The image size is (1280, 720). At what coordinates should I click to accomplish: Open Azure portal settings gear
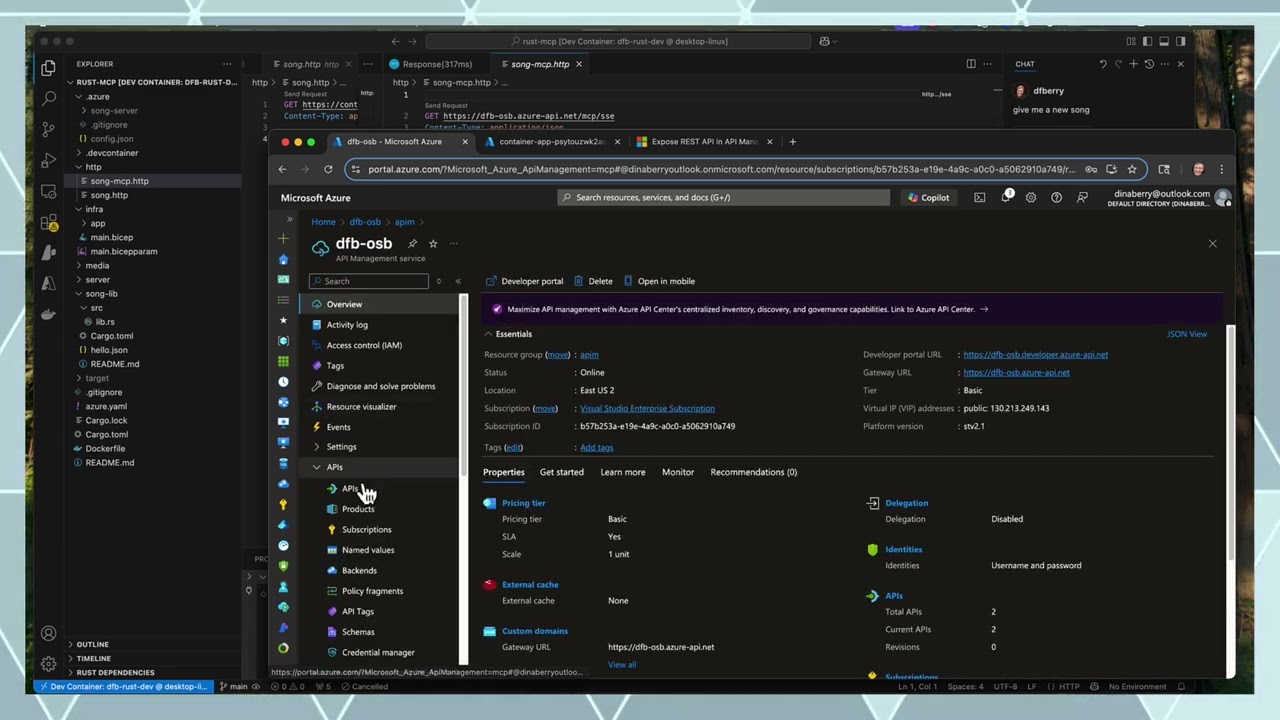point(1030,198)
